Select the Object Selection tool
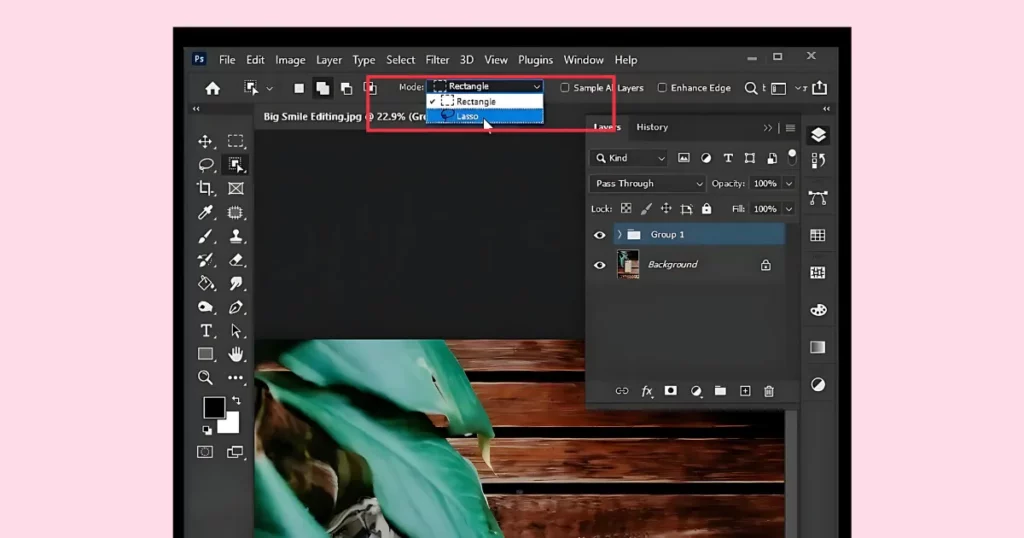The image size is (1024, 538). [235, 165]
